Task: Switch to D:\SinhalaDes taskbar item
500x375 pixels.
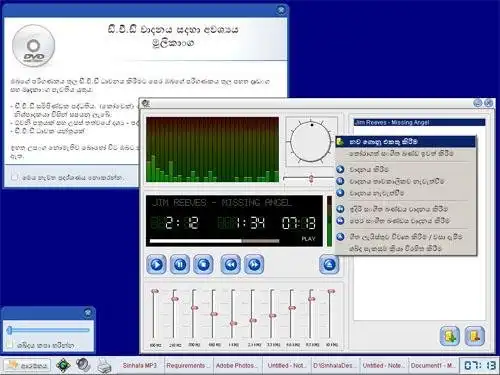Action: tap(334, 366)
